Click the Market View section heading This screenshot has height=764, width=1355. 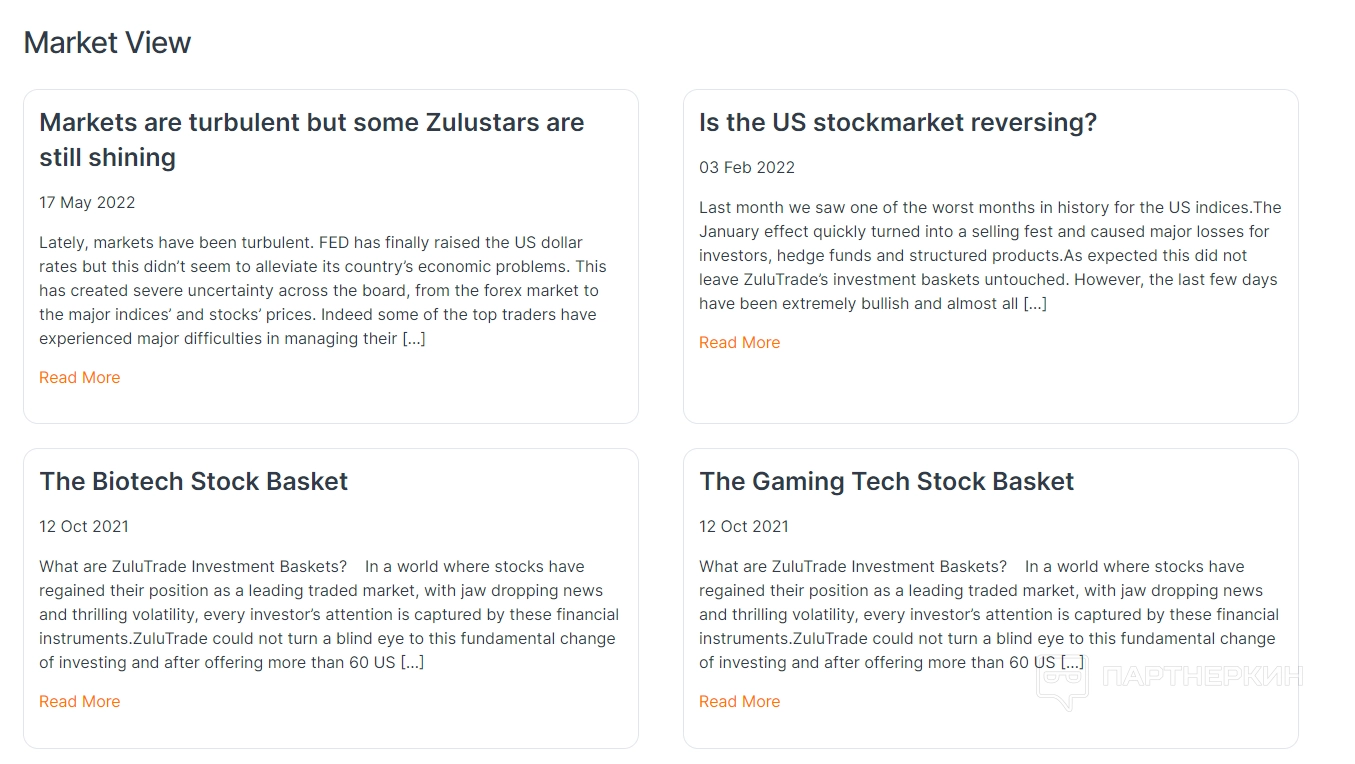(x=107, y=42)
